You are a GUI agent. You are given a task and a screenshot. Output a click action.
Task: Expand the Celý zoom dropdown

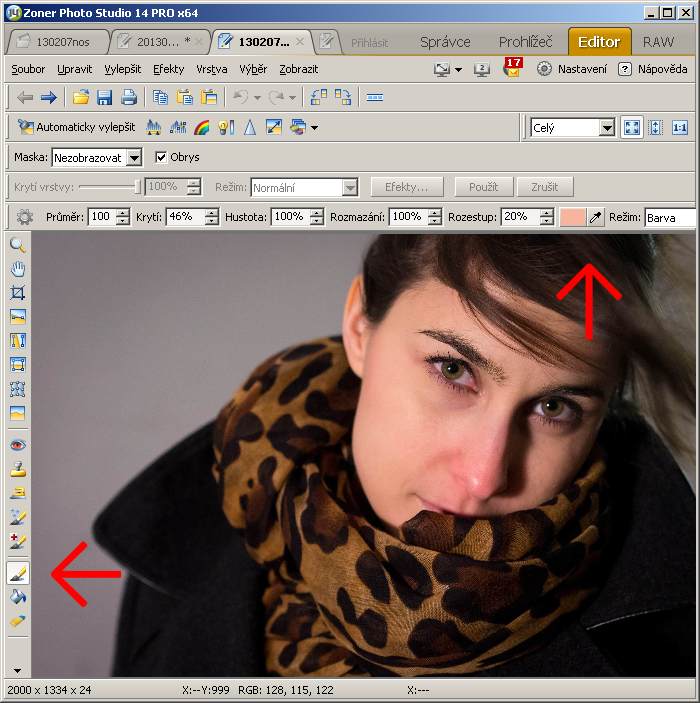pyautogui.click(x=606, y=128)
